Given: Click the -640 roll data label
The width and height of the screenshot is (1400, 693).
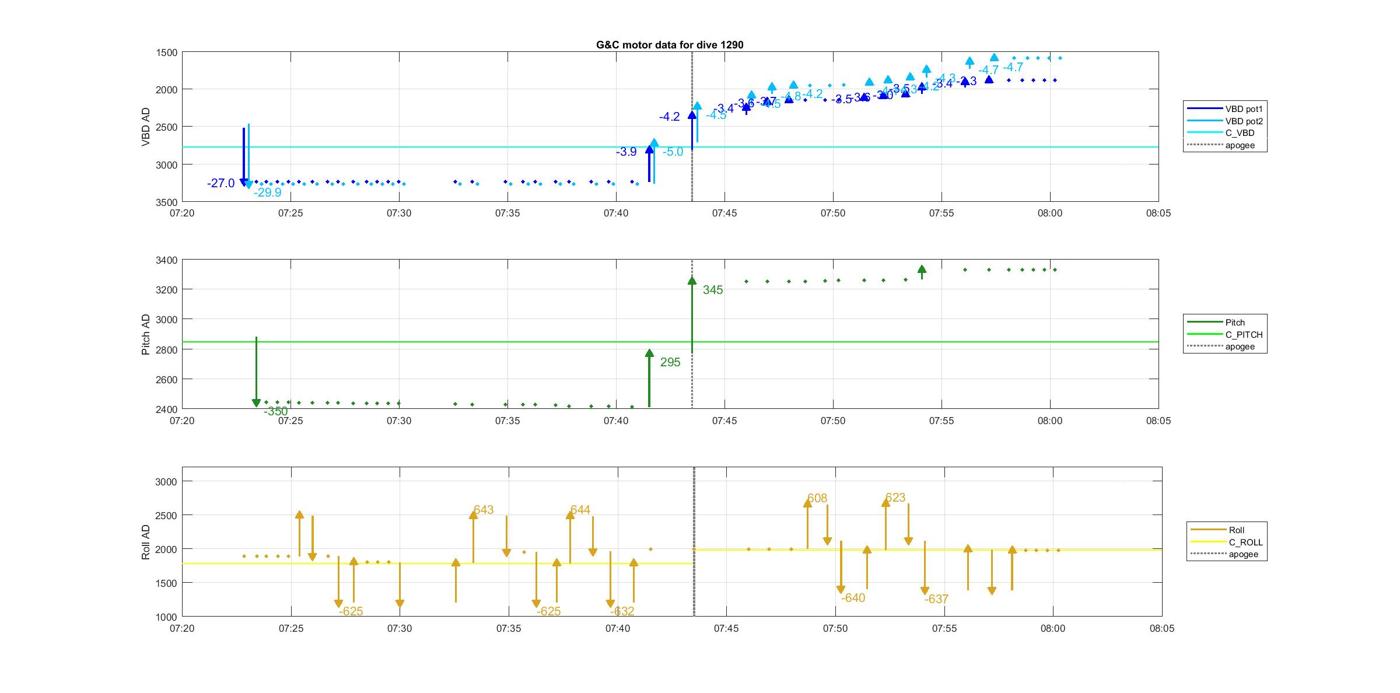Looking at the screenshot, I should [x=853, y=598].
